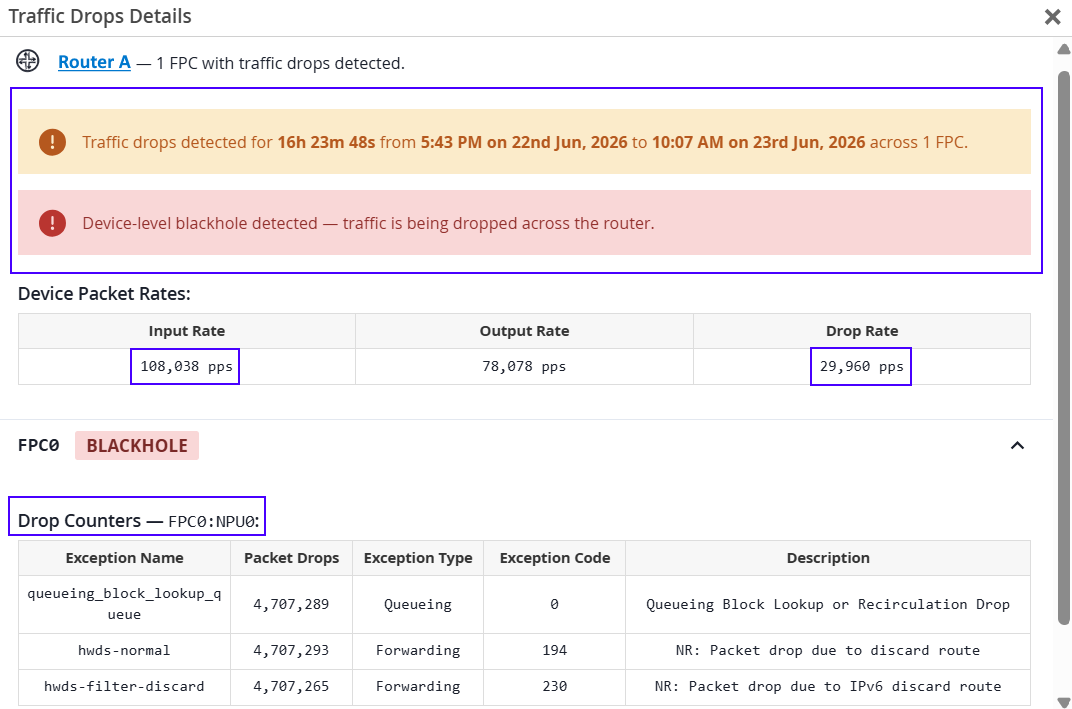Click the Output Rate column header

(524, 331)
